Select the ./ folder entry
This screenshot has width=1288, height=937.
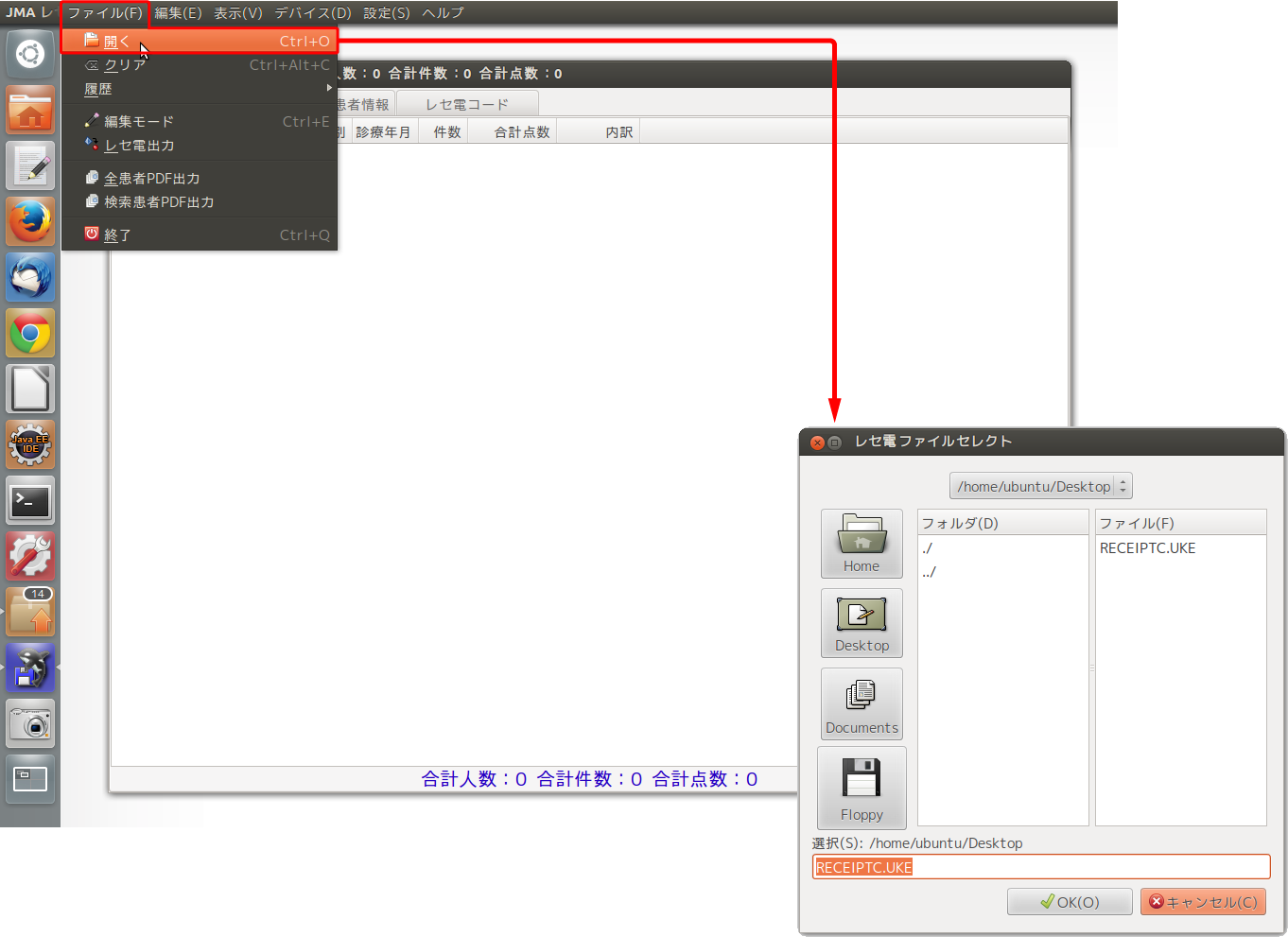coord(1003,548)
